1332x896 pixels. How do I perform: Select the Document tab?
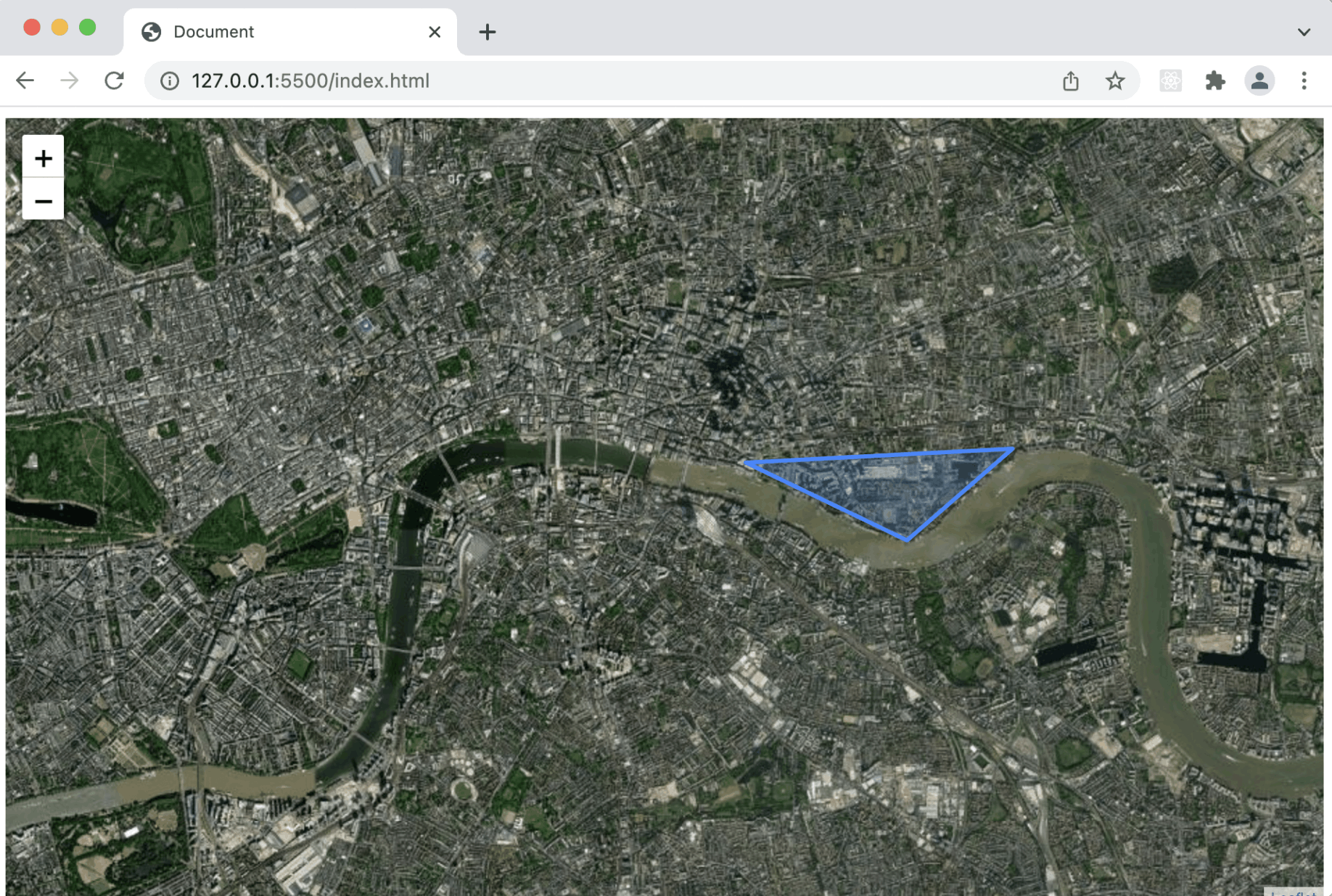click(x=290, y=32)
